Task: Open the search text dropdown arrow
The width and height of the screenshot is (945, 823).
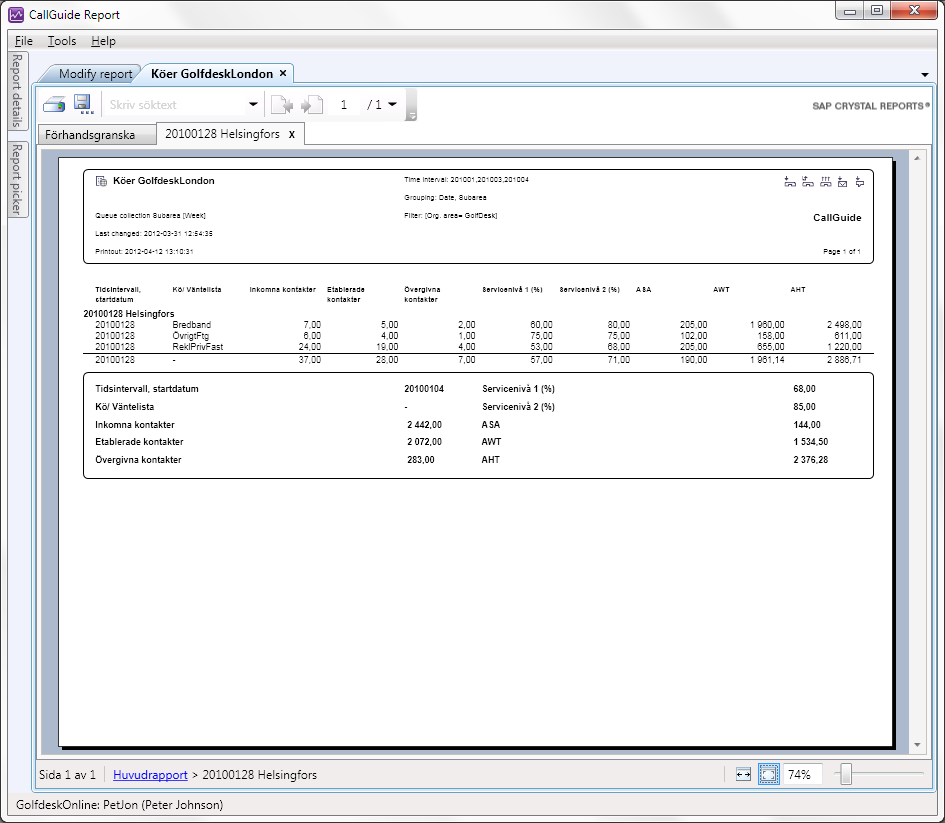Action: 253,105
